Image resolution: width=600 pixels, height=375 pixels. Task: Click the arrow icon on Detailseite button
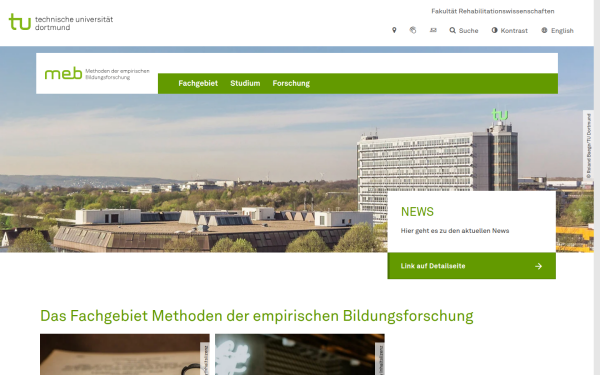click(538, 266)
